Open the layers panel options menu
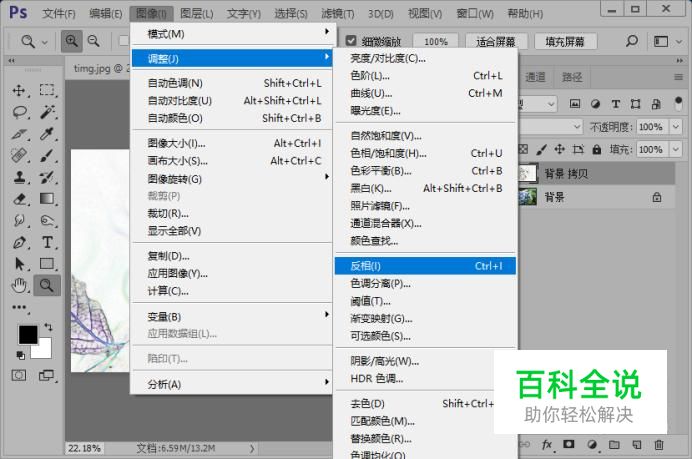The image size is (692, 459). coord(678,77)
